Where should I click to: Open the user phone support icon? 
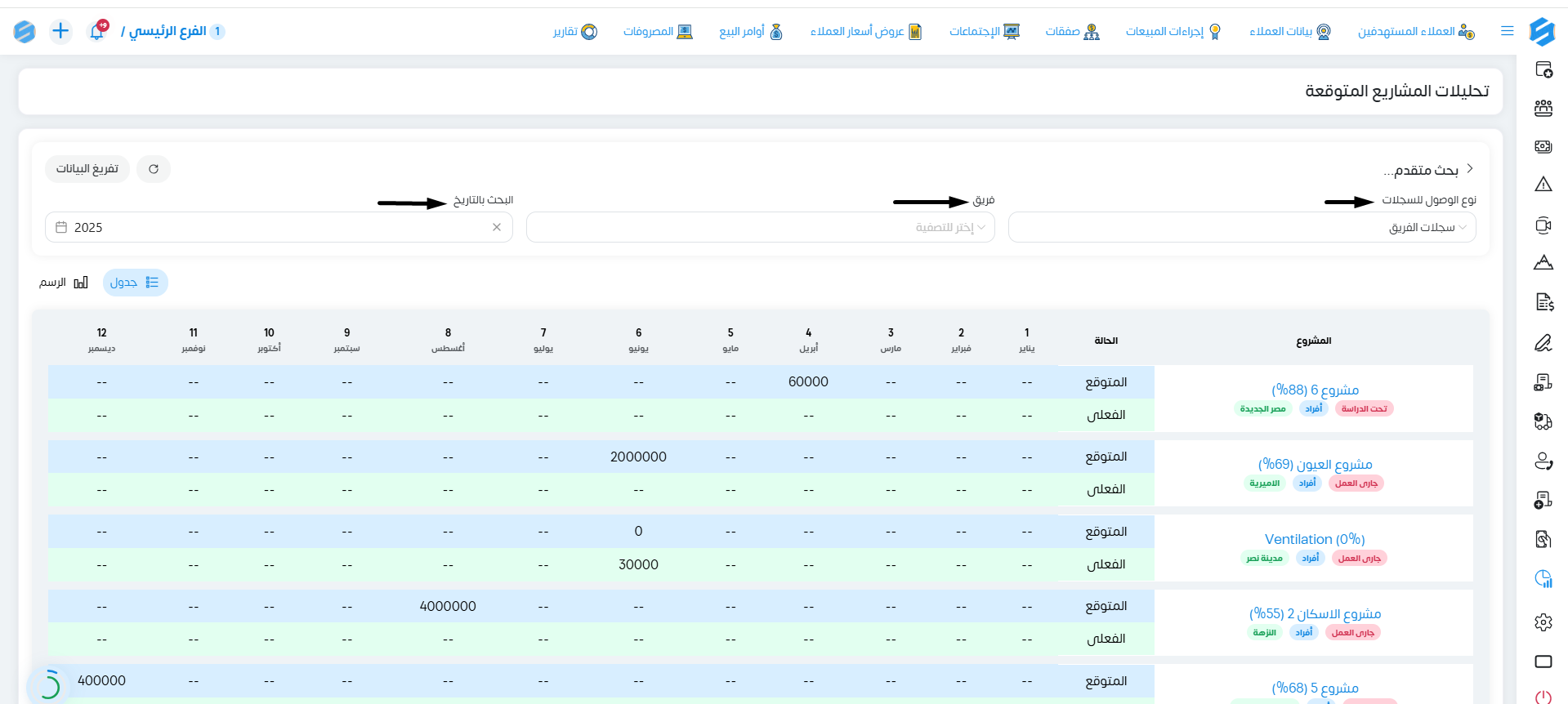(x=1543, y=461)
